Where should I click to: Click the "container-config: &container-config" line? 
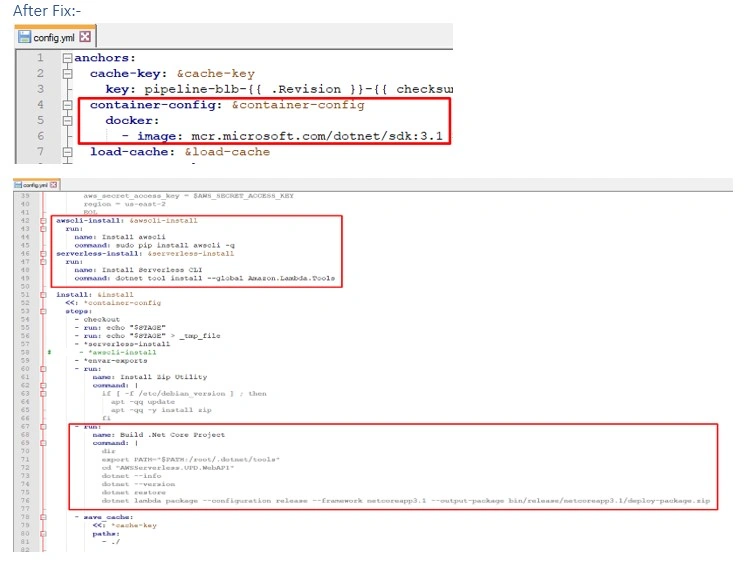[x=227, y=105]
